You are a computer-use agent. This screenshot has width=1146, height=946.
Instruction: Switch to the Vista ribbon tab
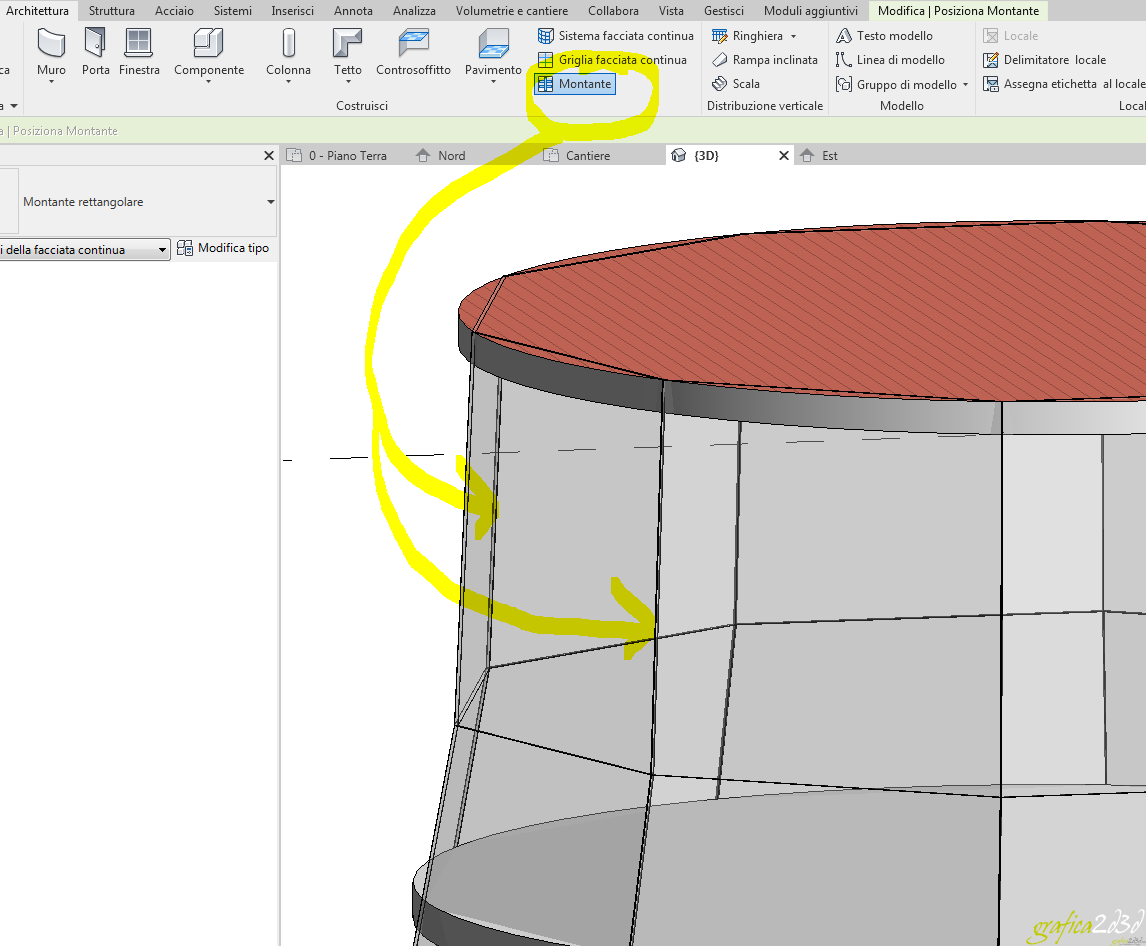(671, 10)
